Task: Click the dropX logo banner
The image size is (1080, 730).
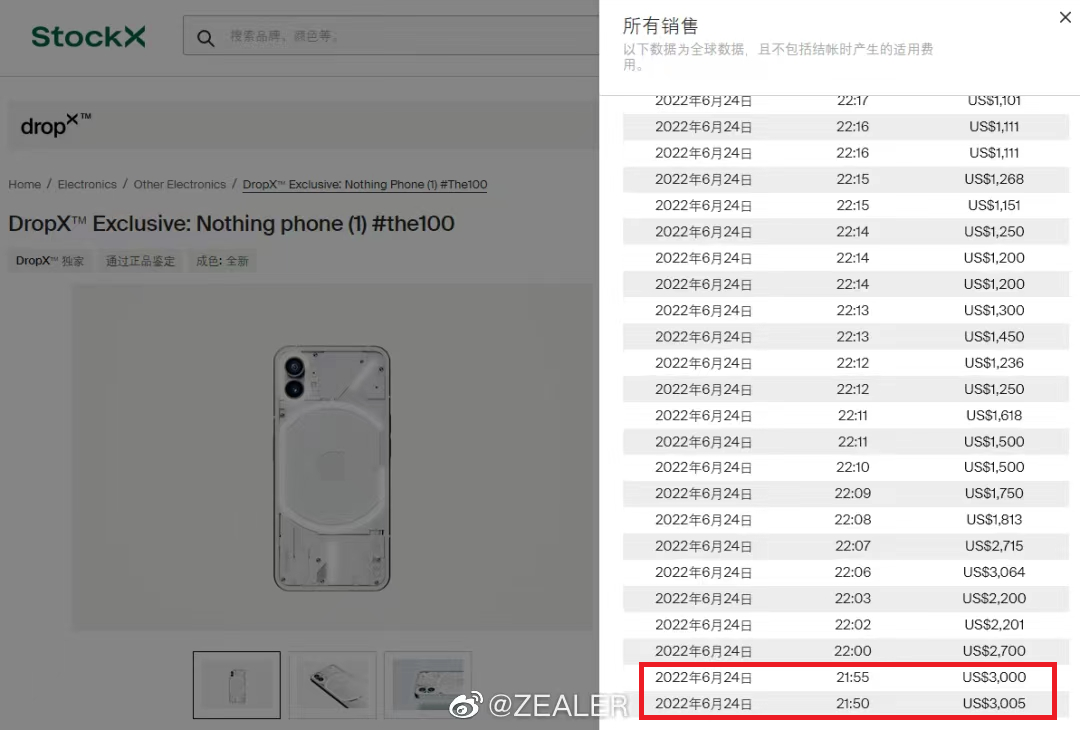Action: pyautogui.click(x=303, y=125)
